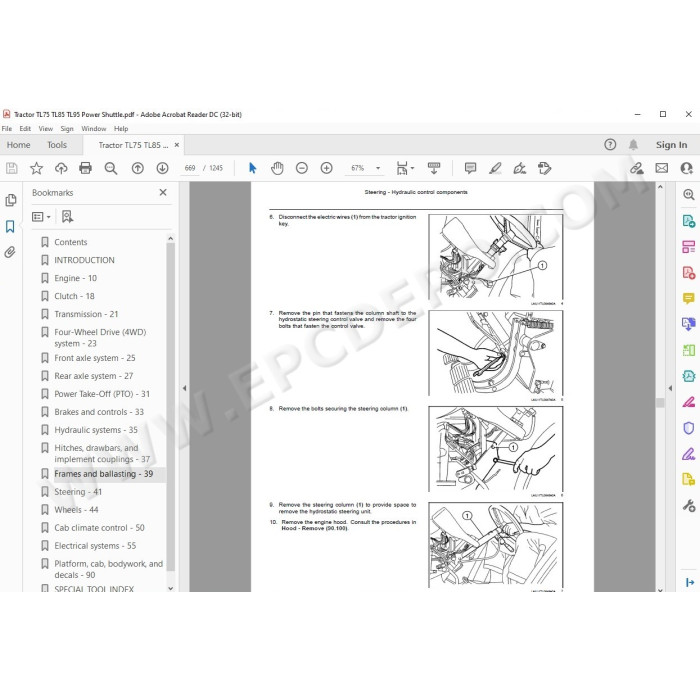Image resolution: width=700 pixels, height=700 pixels.
Task: Open More Tools wrench icon
Action: [x=688, y=506]
